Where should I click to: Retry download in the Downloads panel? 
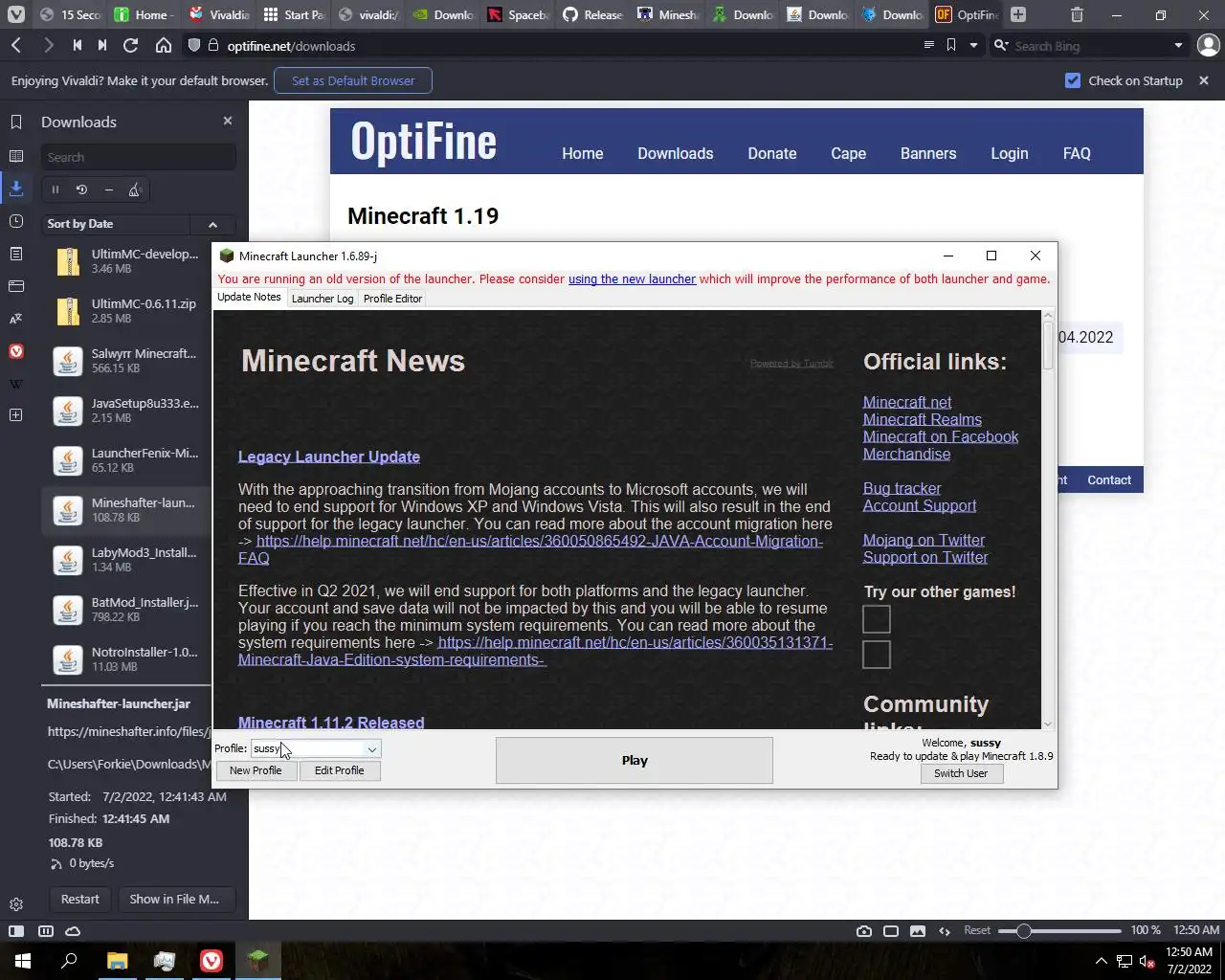pyautogui.click(x=82, y=189)
